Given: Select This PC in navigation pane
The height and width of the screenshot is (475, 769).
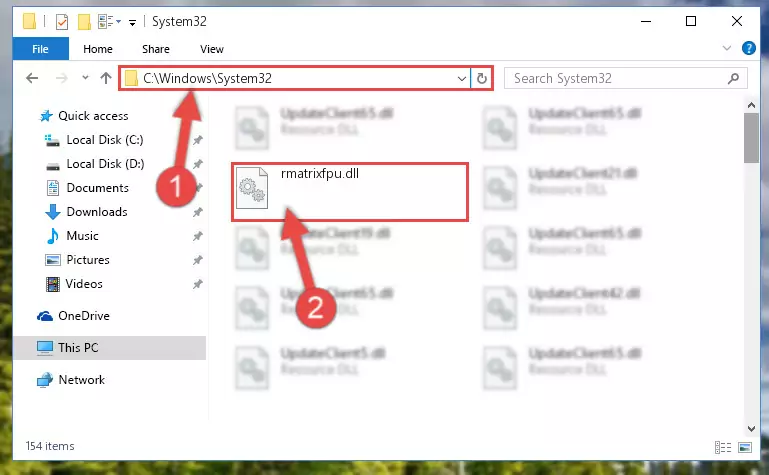Looking at the screenshot, I should [78, 348].
